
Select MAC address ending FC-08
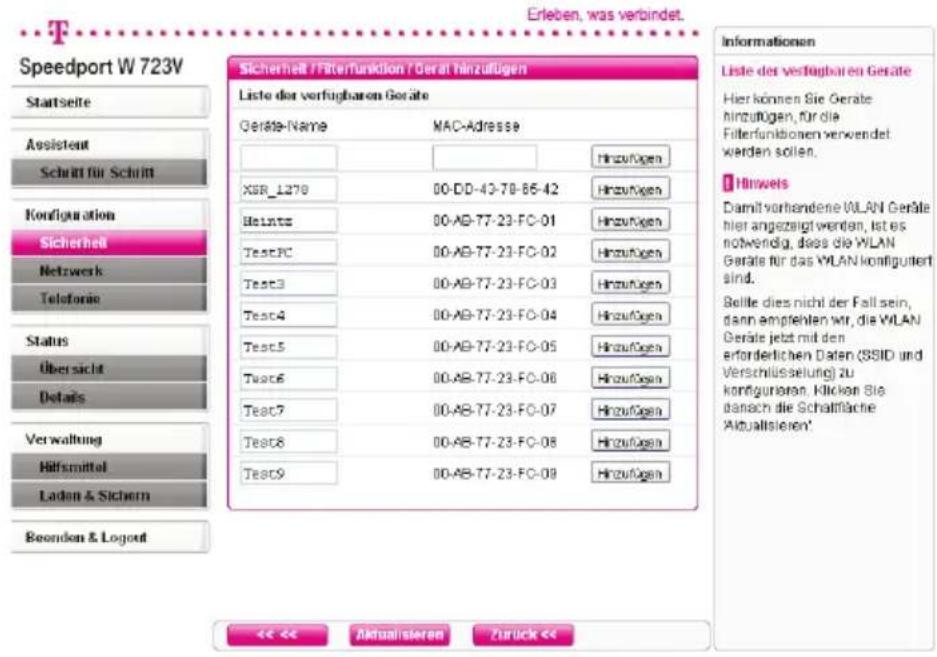pos(495,442)
